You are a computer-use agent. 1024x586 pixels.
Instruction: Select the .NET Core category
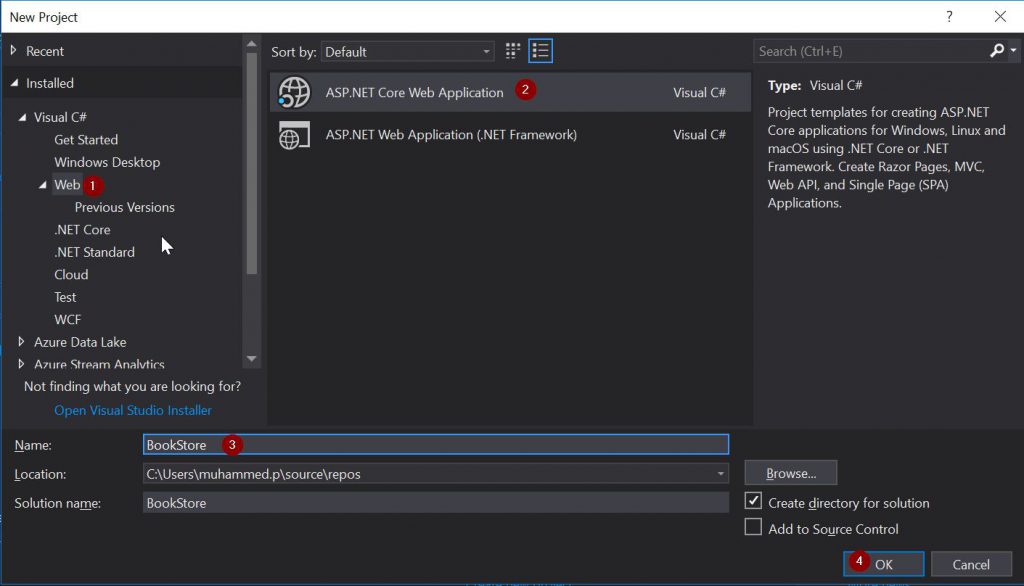82,230
